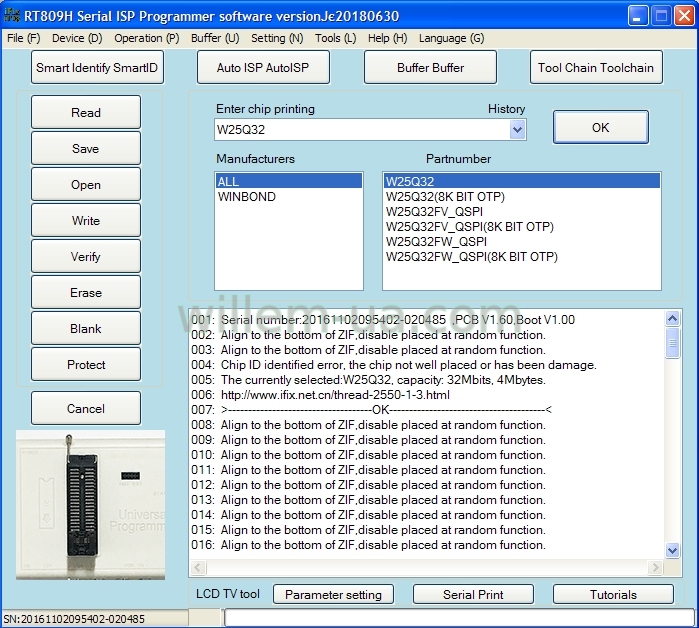
Task: Click log scrollbar up arrow
Action: [672, 318]
